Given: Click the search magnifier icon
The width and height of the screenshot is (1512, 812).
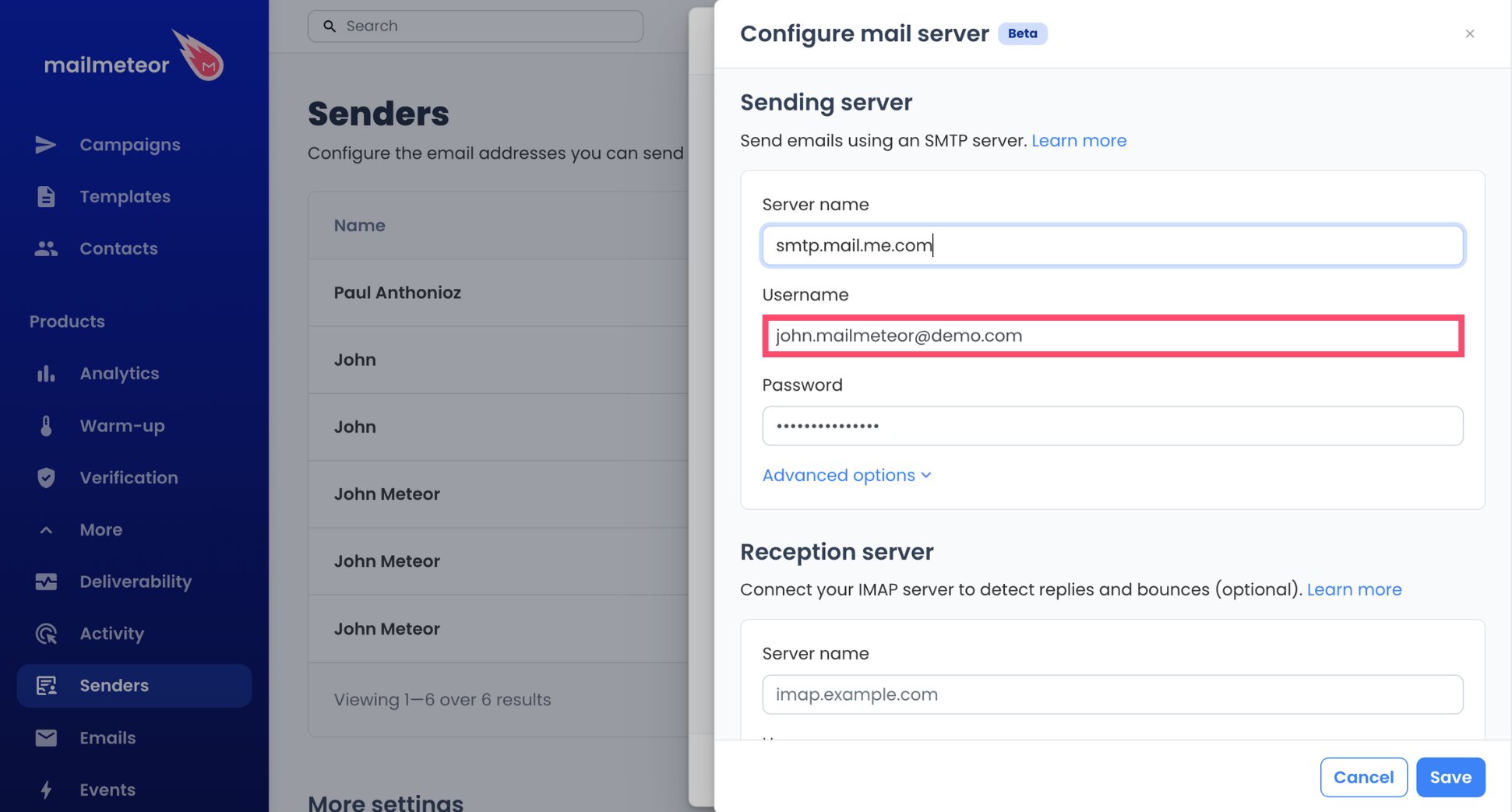Looking at the screenshot, I should pyautogui.click(x=330, y=26).
